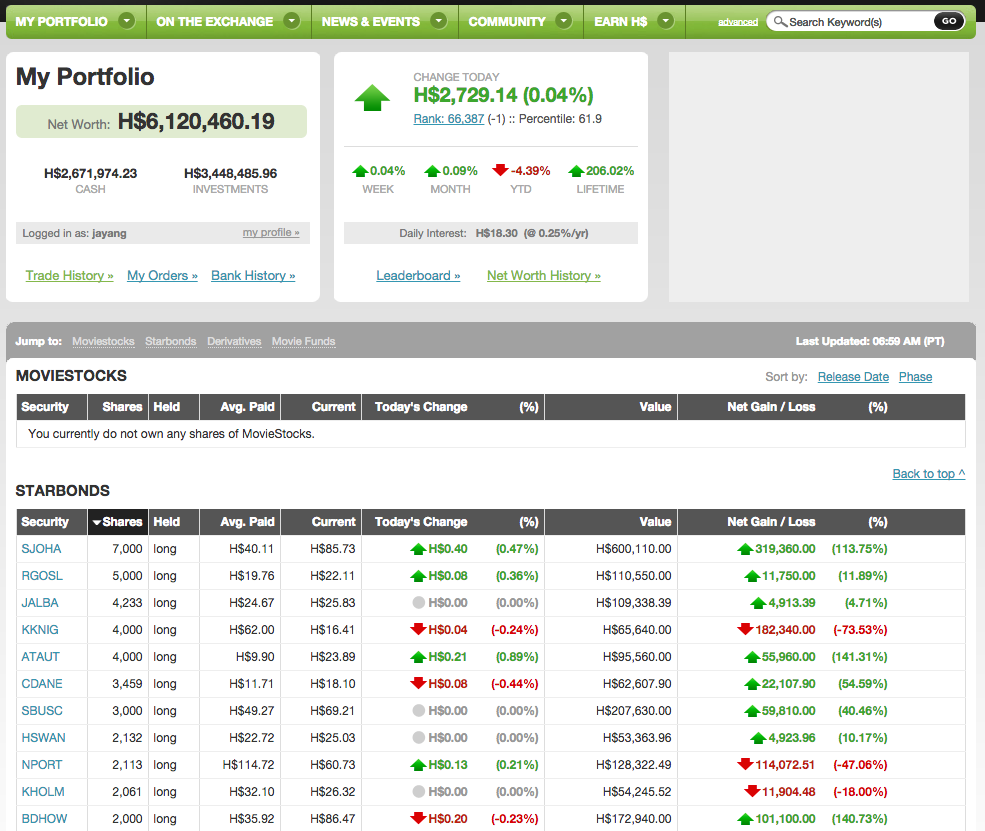Sort Moviestocks by Phase
The height and width of the screenshot is (831, 985).
[x=915, y=377]
